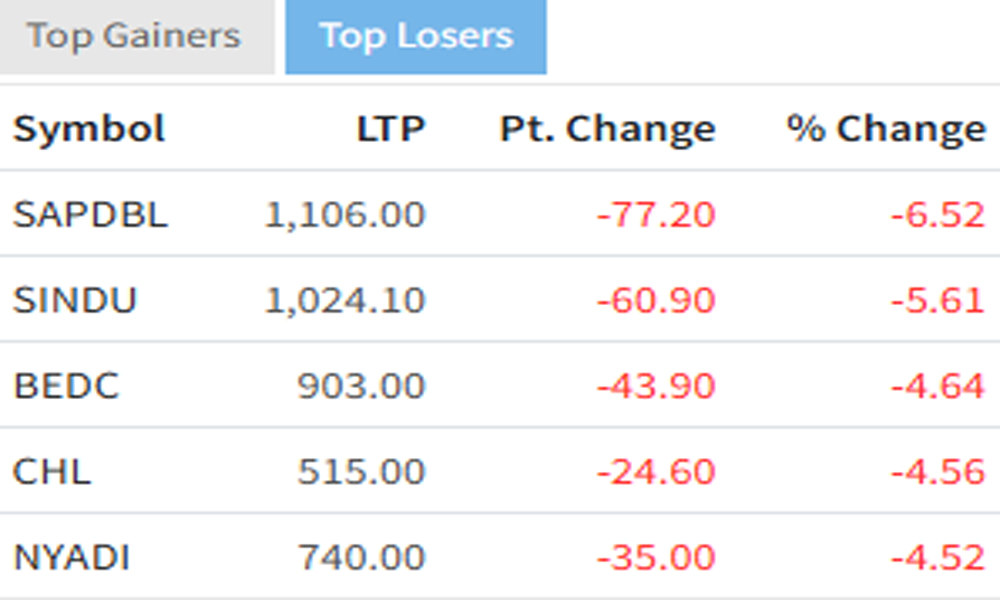
Task: Click SAPDBL's LTP value 1,106.00
Action: (345, 214)
